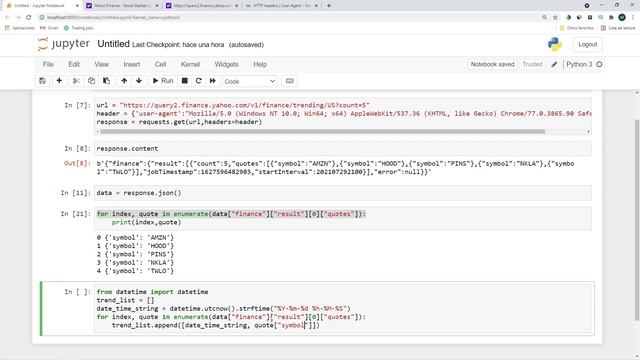Close the Untitled Jupyter Notebook tab
This screenshot has height=360, width=640.
[x=78, y=6]
